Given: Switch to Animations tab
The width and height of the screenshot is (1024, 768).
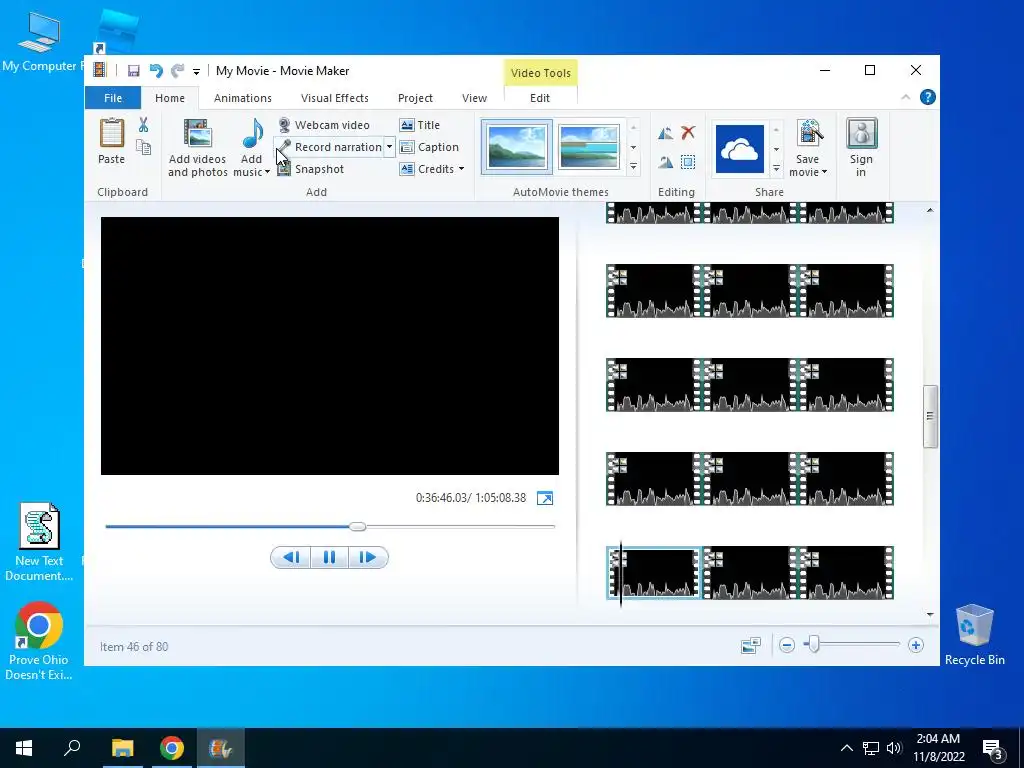Looking at the screenshot, I should (x=243, y=98).
